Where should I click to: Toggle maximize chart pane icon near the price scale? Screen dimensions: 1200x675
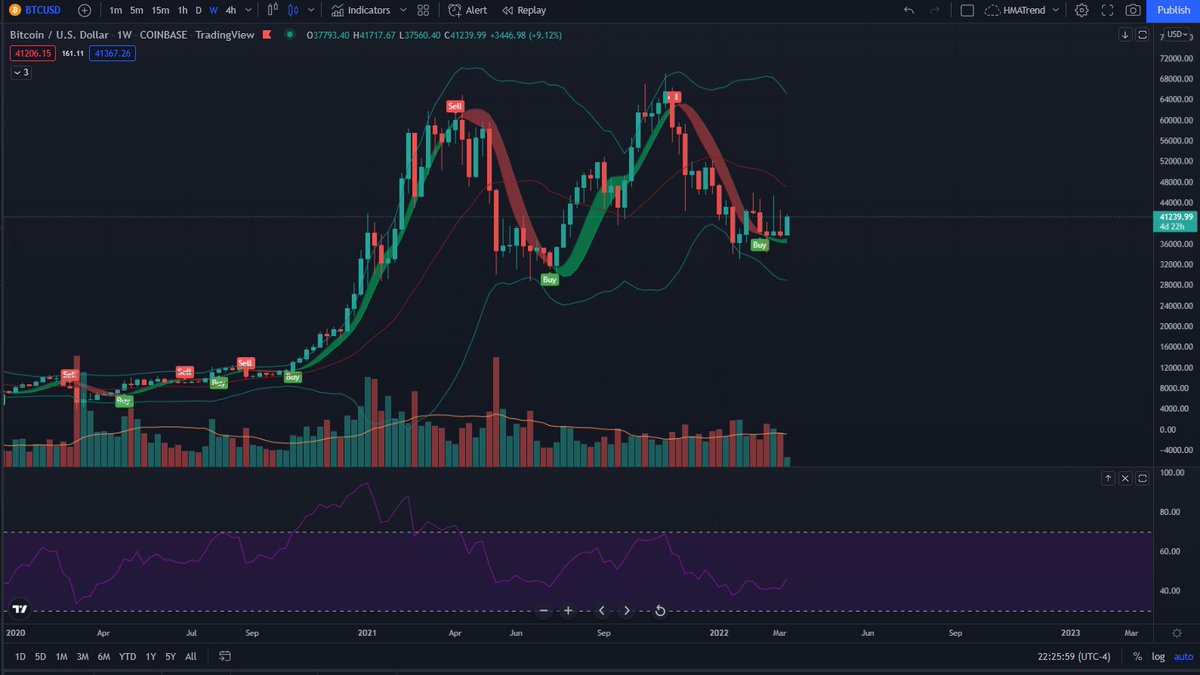click(x=1142, y=35)
